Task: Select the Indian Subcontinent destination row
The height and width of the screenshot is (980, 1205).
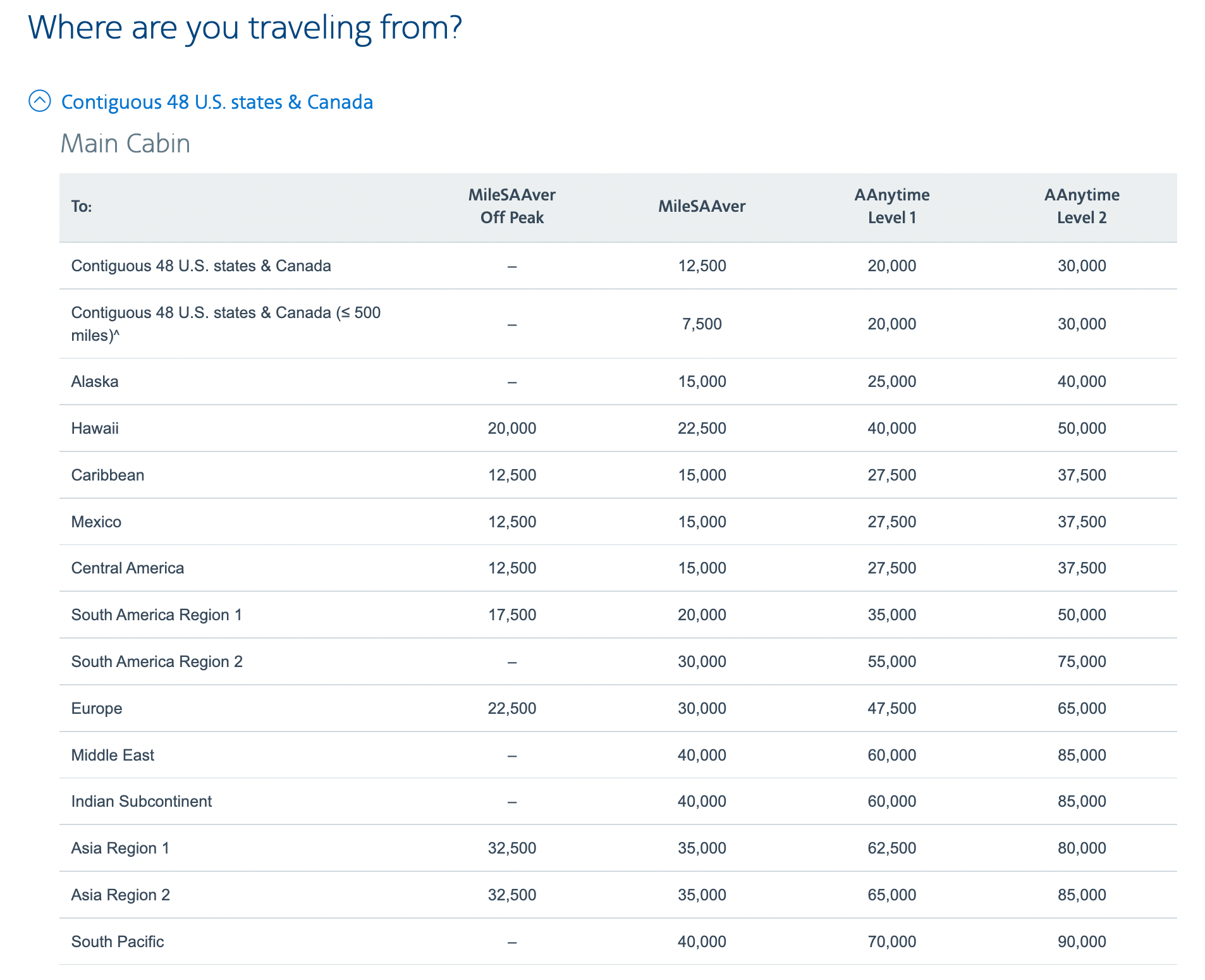Action: click(142, 801)
